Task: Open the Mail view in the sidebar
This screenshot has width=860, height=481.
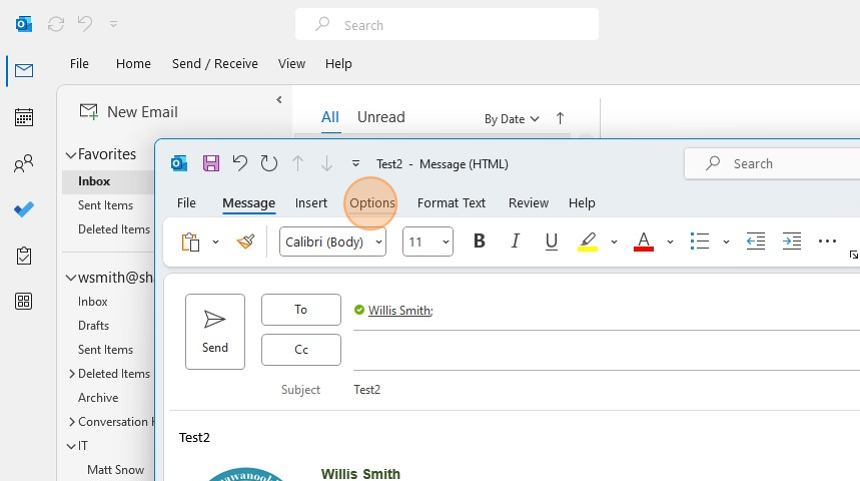Action: [24, 70]
